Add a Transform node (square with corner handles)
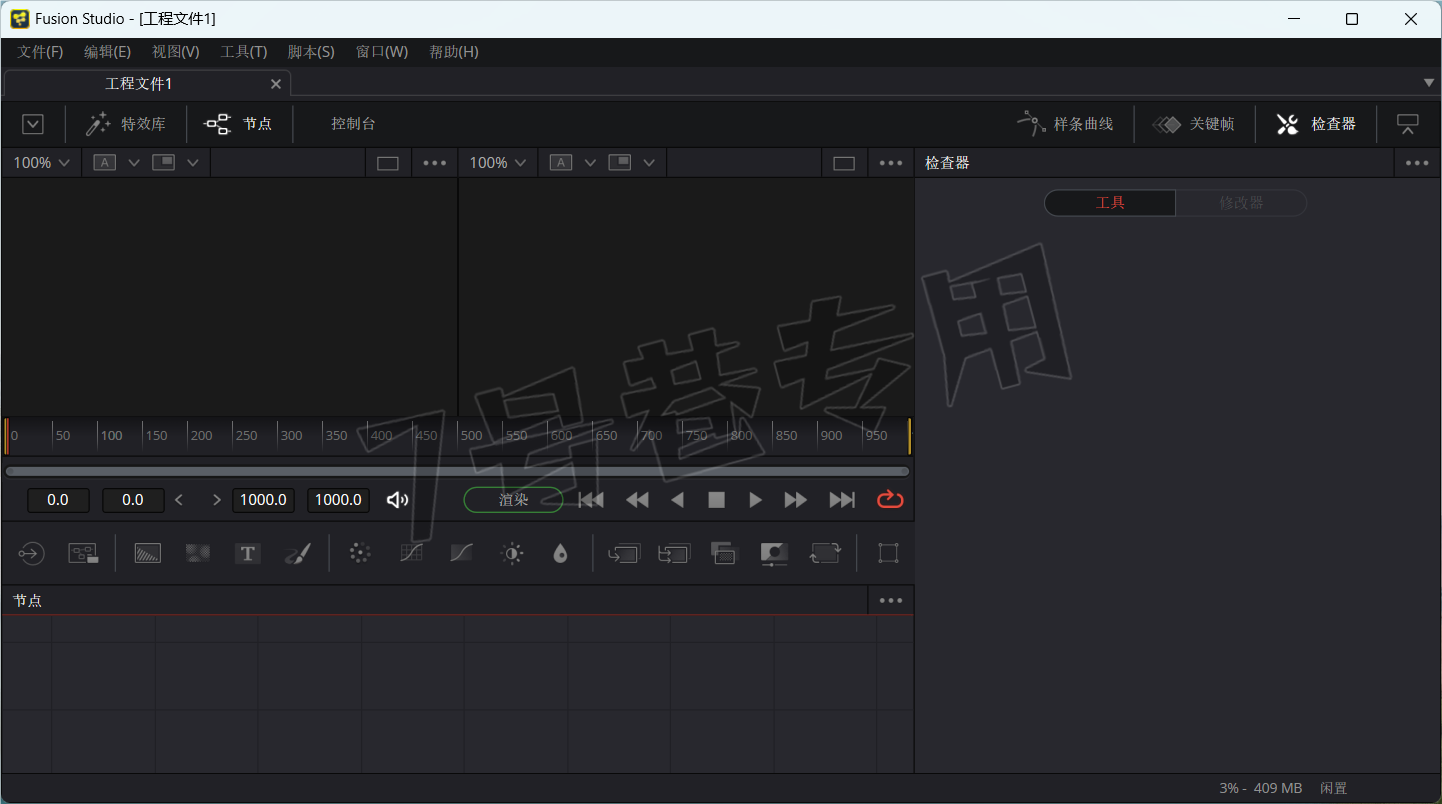1442x804 pixels. (x=888, y=553)
